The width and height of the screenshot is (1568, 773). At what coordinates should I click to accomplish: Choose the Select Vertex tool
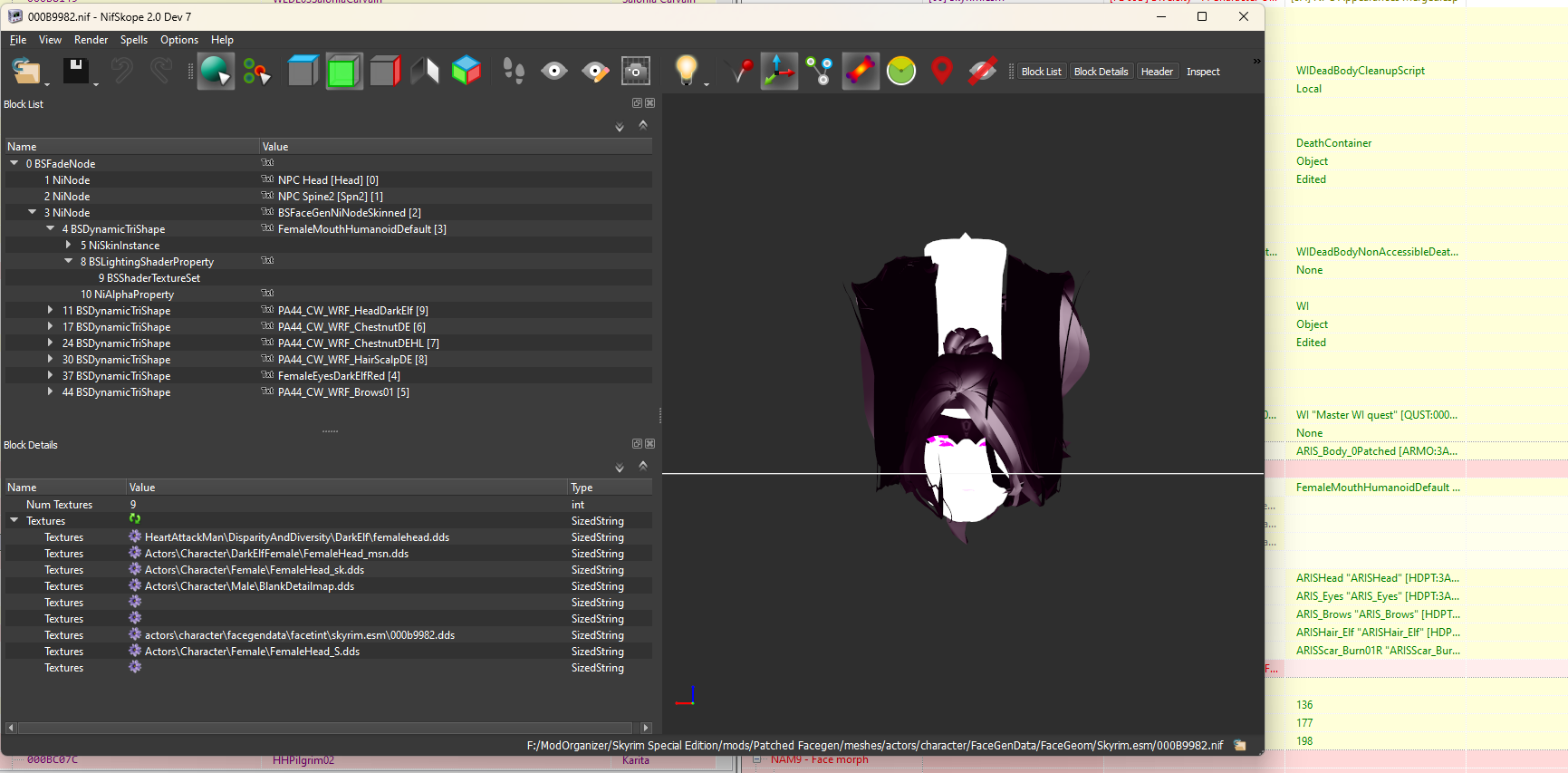coord(256,71)
